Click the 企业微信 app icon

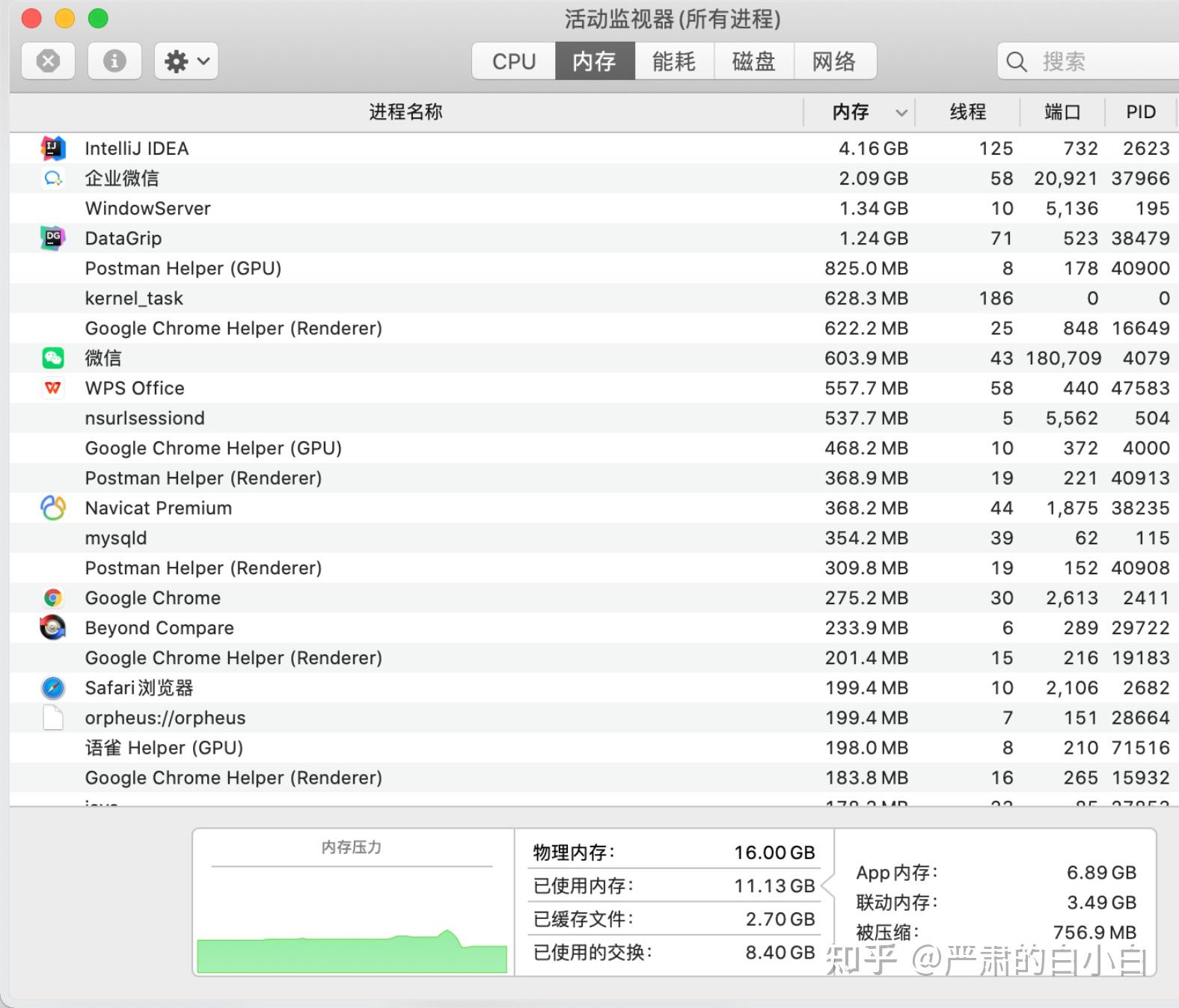tap(53, 178)
